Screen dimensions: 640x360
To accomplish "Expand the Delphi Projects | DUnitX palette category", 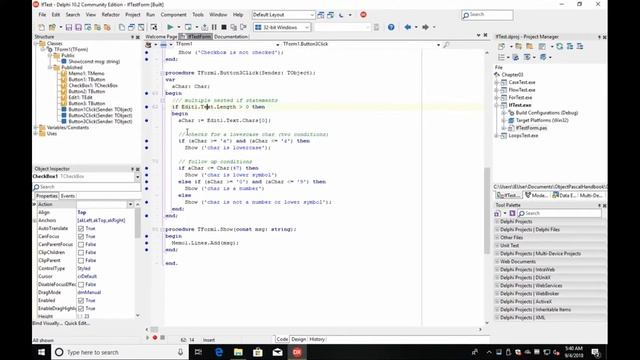I will pyautogui.click(x=498, y=278).
